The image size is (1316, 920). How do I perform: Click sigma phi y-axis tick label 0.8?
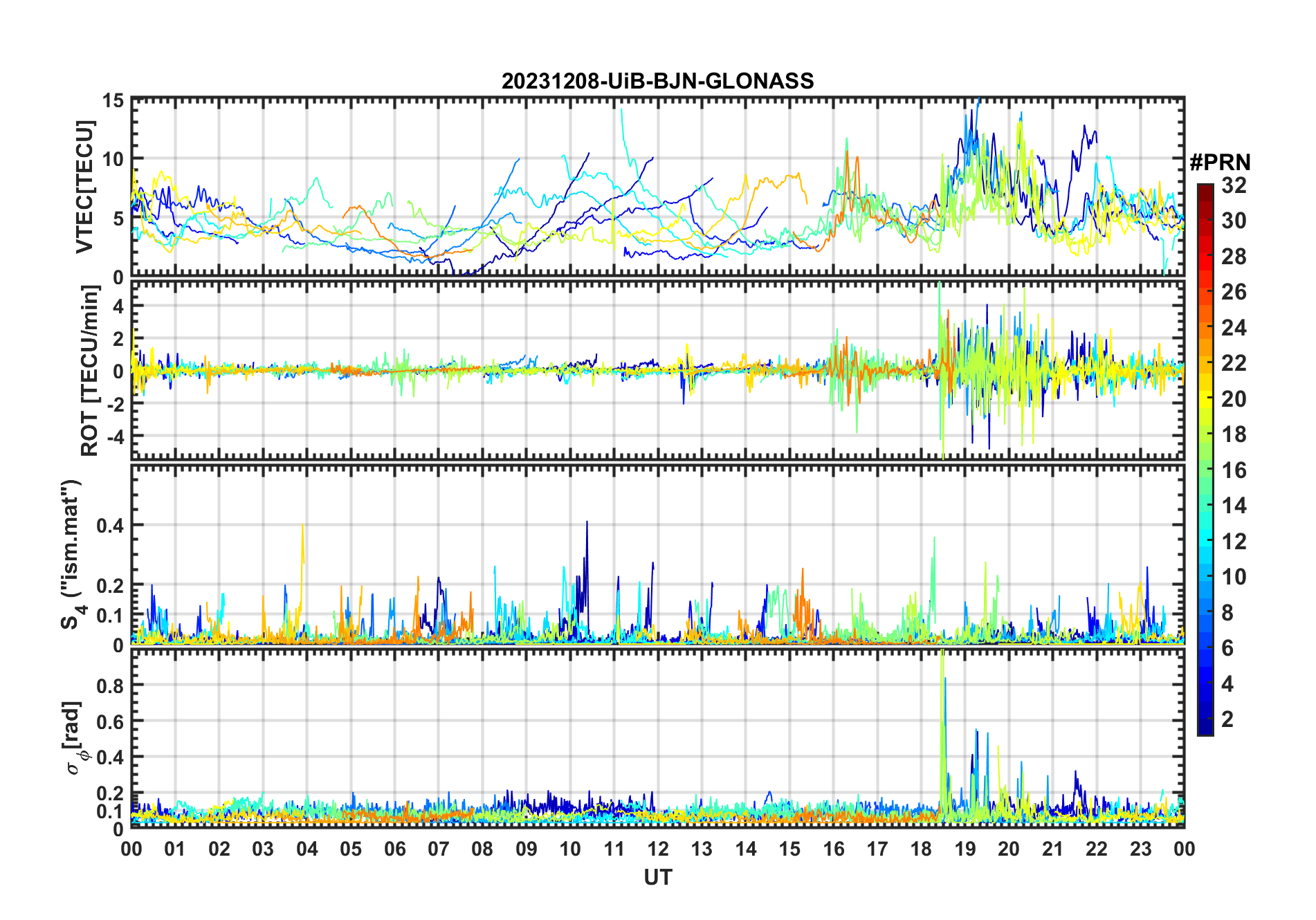coord(110,685)
